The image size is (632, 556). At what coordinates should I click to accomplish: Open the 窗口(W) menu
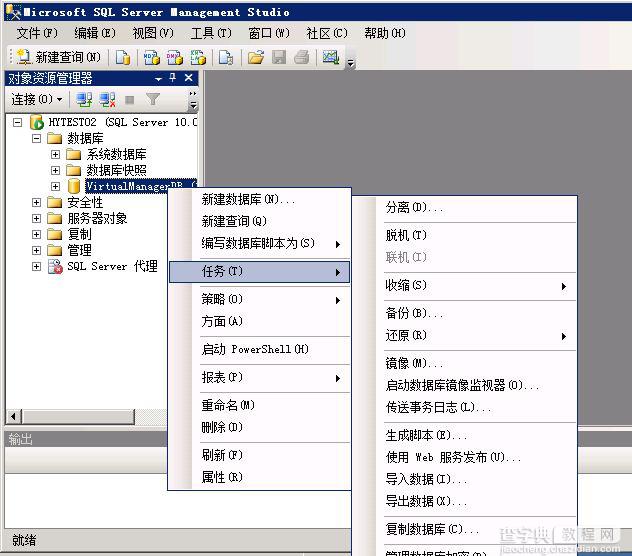point(269,33)
